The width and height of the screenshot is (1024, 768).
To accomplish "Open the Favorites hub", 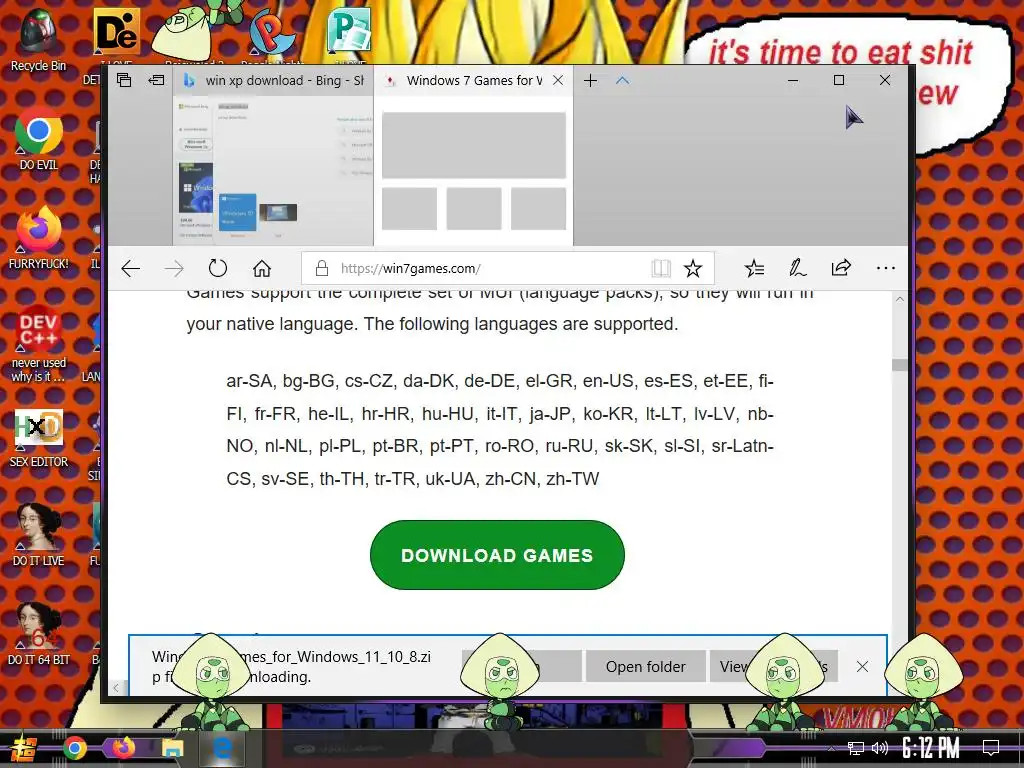I will click(x=754, y=268).
